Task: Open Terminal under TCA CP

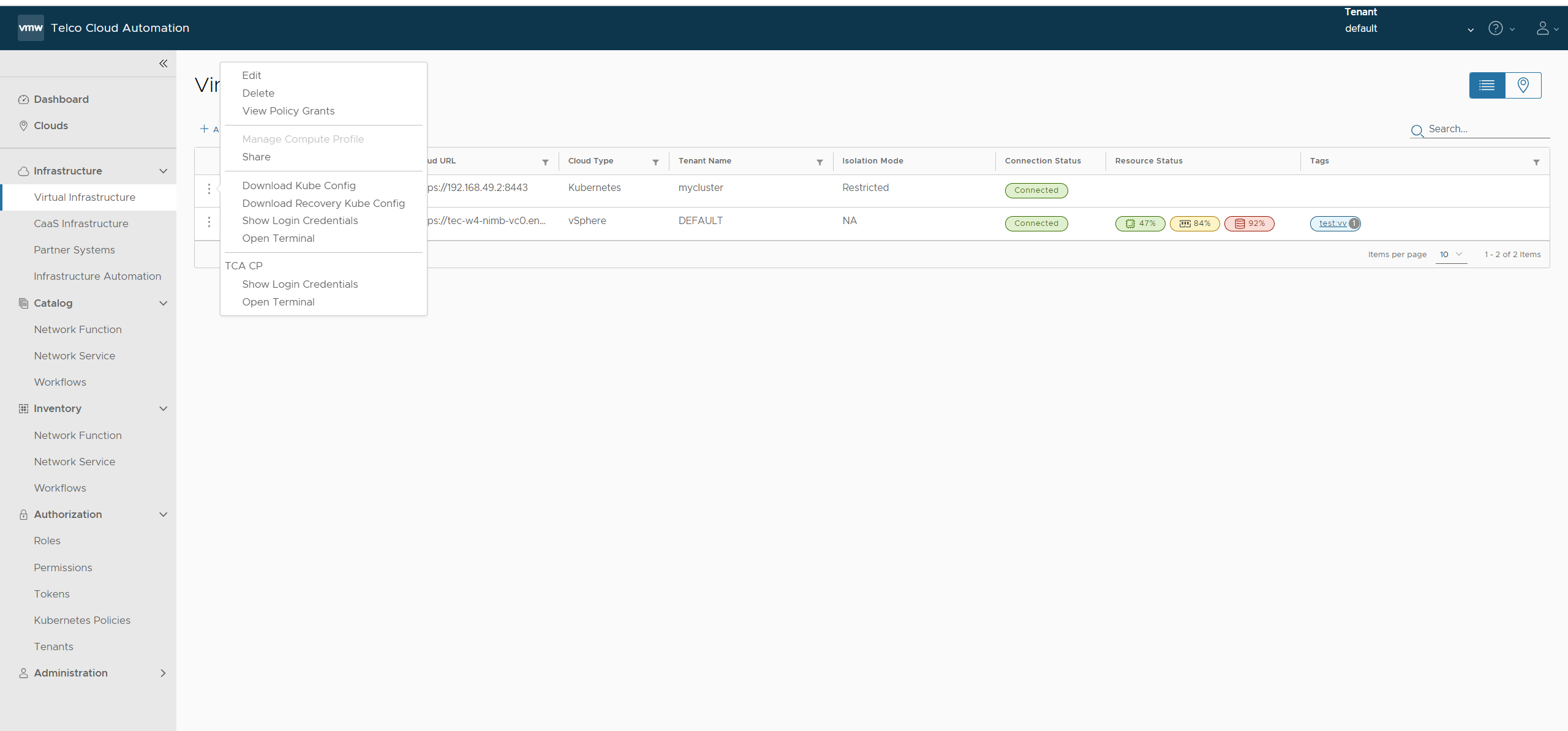Action: point(278,302)
